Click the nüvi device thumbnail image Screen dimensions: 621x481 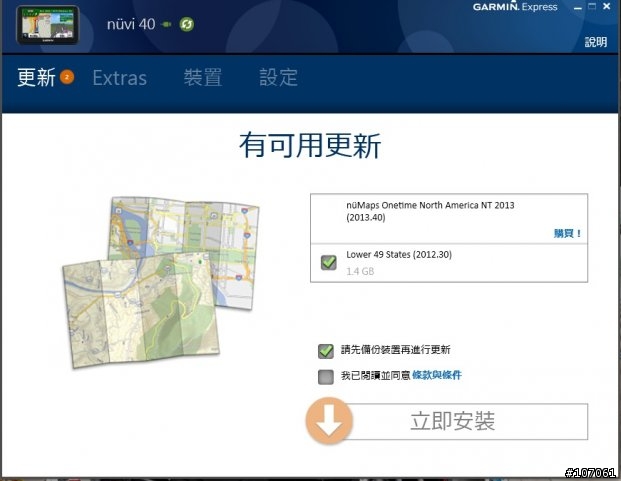coord(48,25)
